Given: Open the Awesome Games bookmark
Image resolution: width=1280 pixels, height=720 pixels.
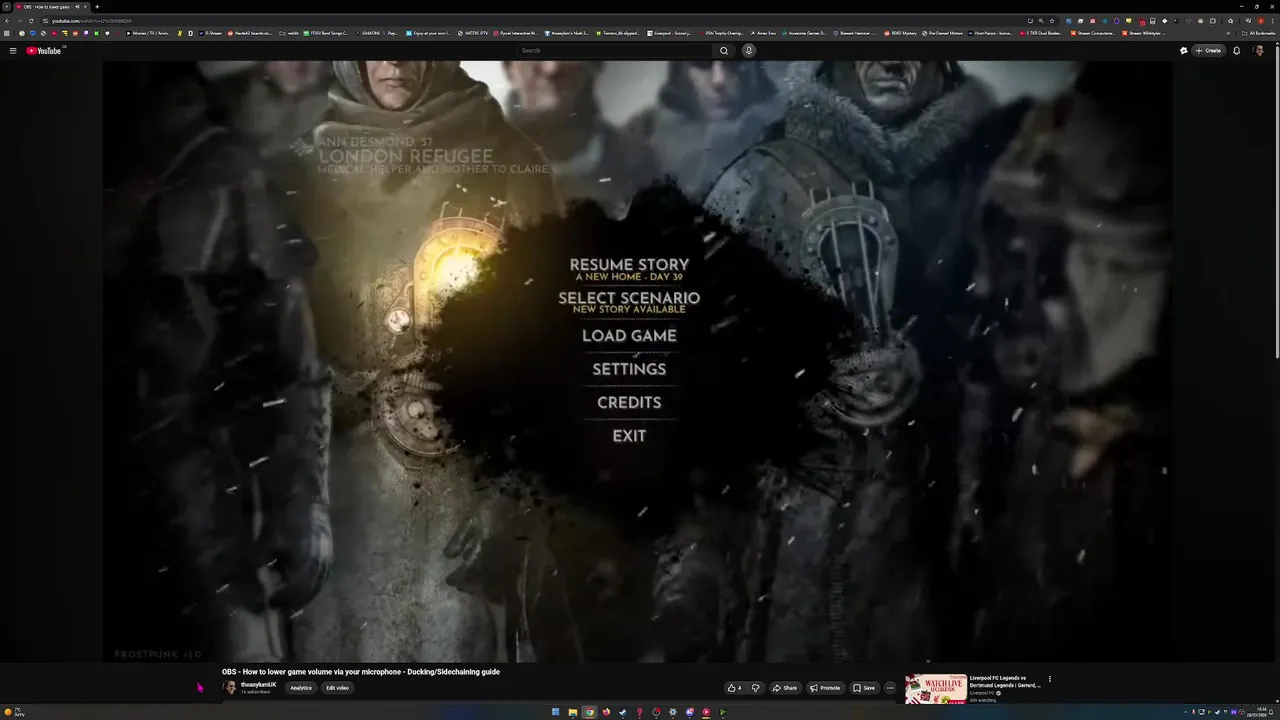Looking at the screenshot, I should 803,33.
